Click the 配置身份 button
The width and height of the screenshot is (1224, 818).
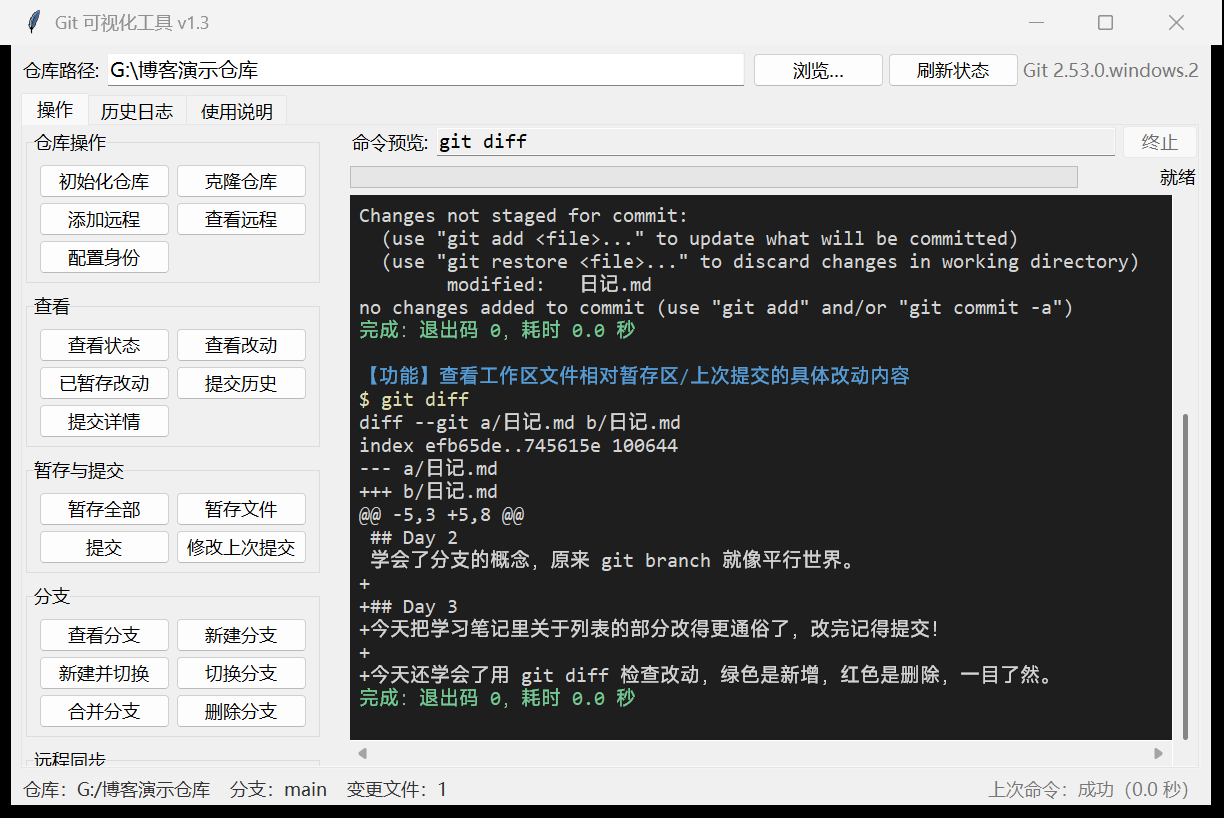(104, 258)
